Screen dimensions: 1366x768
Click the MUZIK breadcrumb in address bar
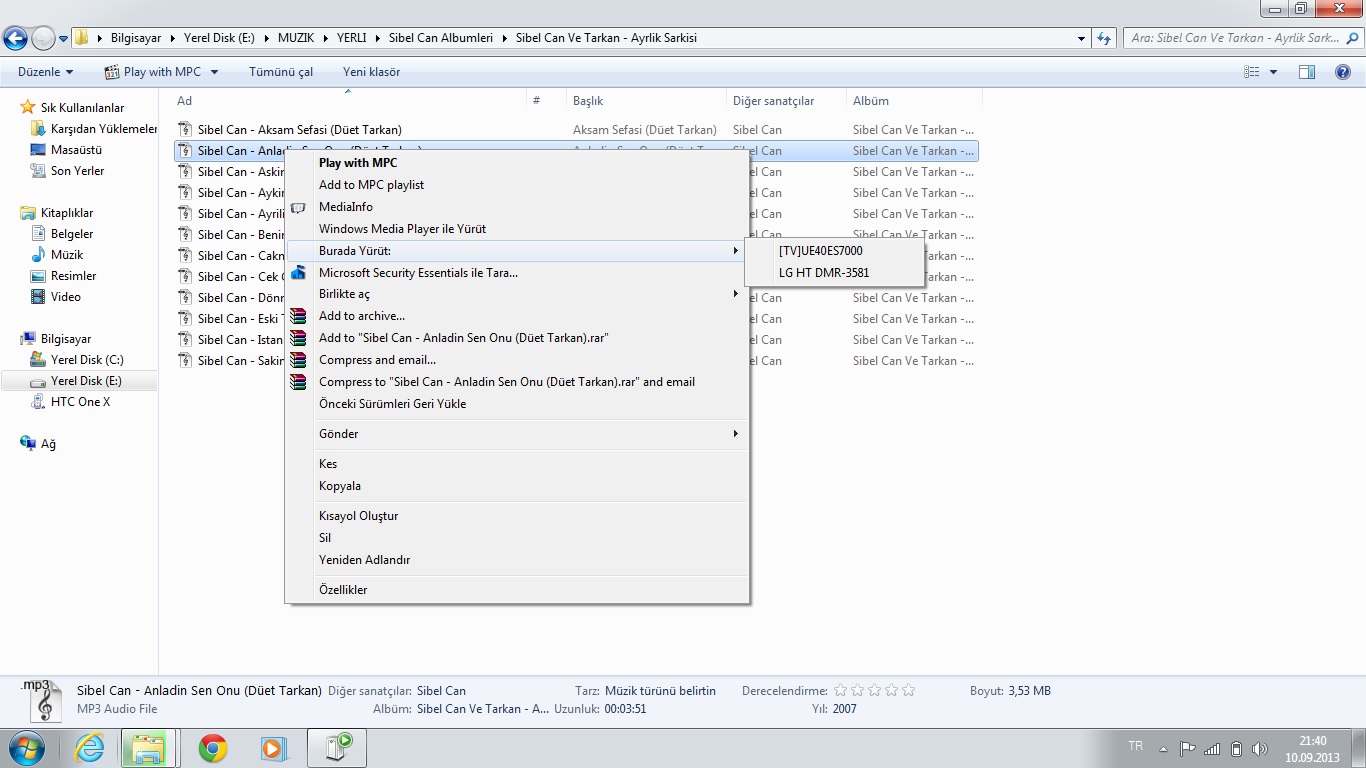click(x=296, y=38)
